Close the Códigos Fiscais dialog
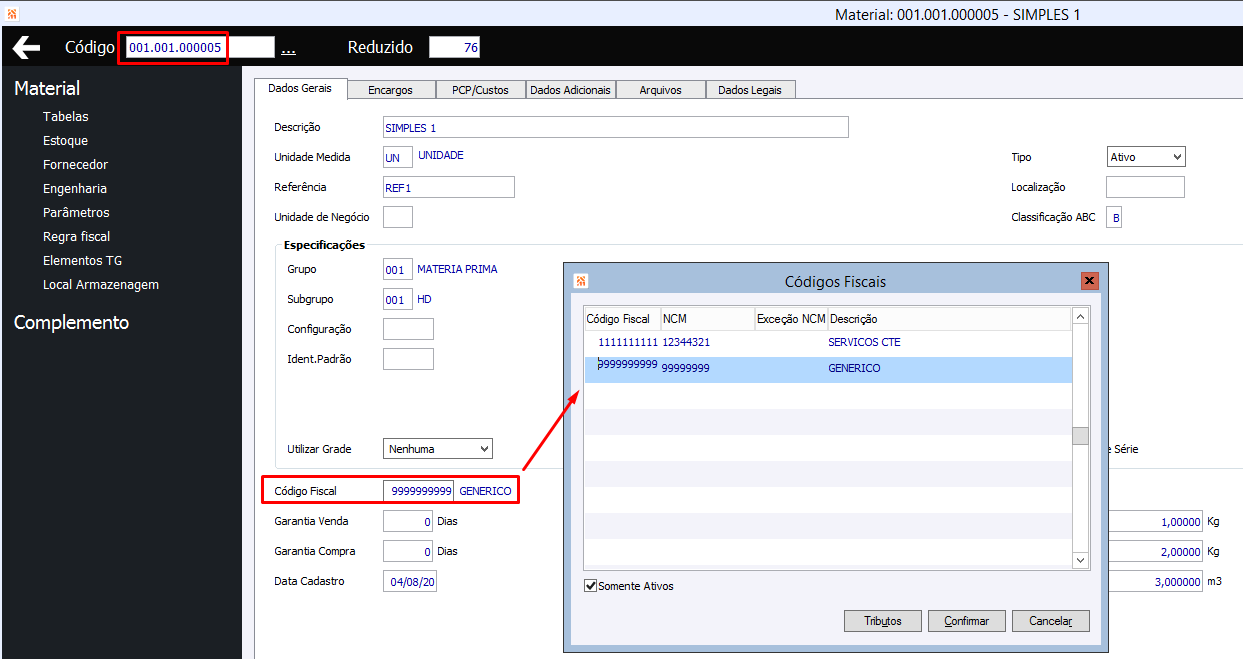 tap(1089, 281)
